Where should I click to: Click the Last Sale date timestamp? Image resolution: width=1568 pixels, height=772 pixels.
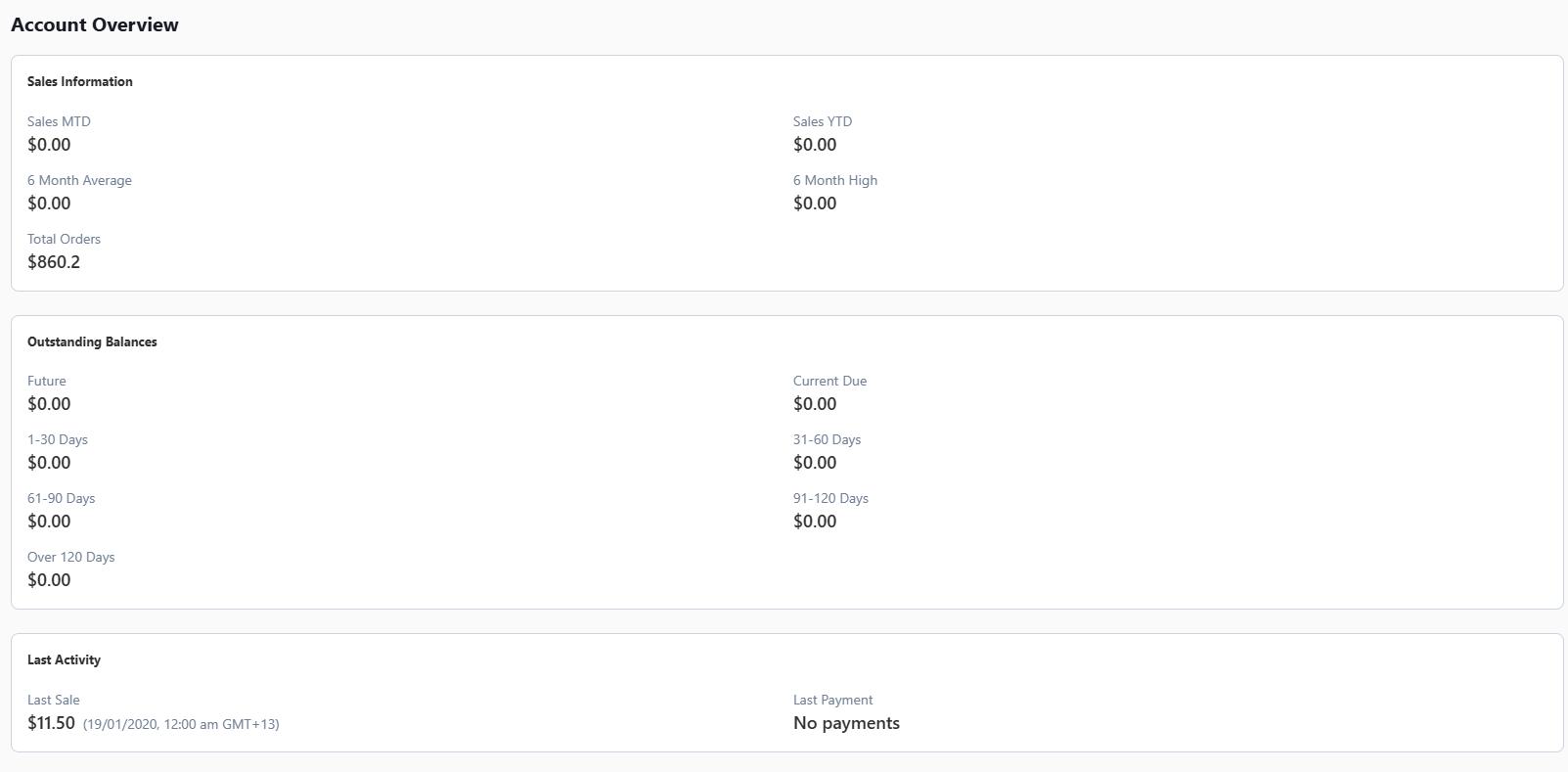[x=181, y=725]
